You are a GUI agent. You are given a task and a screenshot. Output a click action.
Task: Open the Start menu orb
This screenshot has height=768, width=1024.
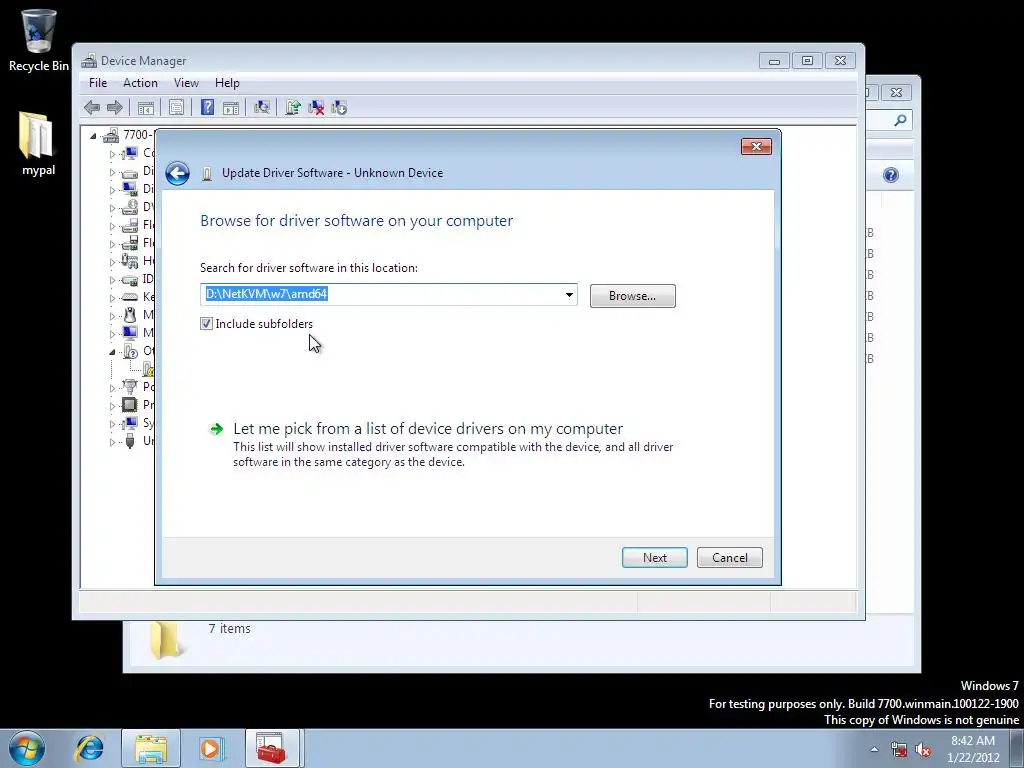[x=27, y=748]
